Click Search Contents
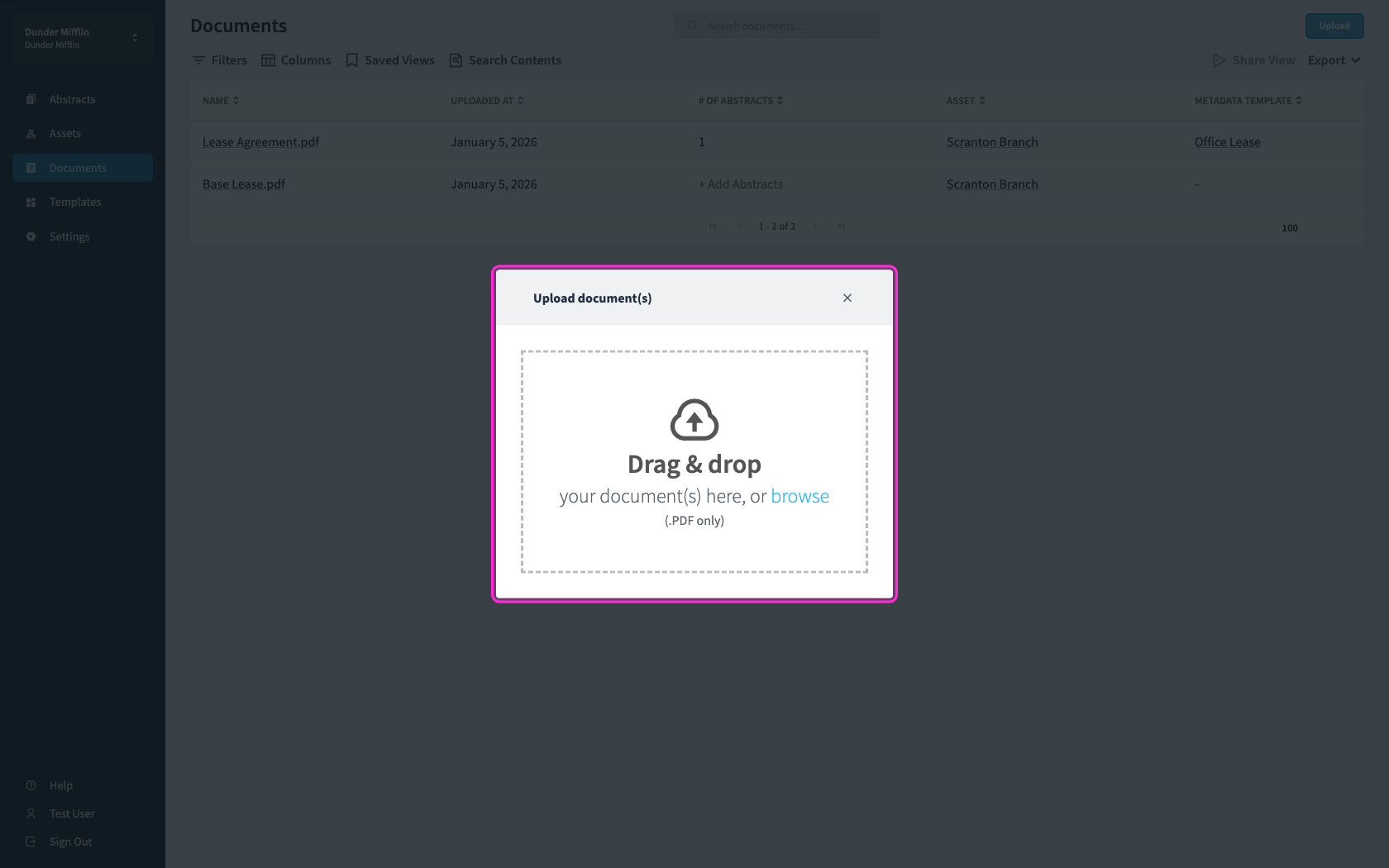The height and width of the screenshot is (868, 1389). (x=505, y=60)
